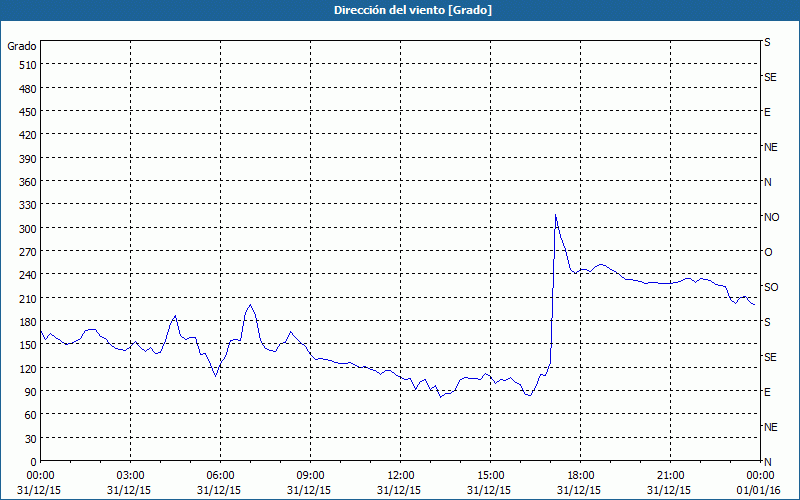Viewport: 800px width, 500px height.
Task: Click the 150 value on the left axis
Action: [x=28, y=345]
